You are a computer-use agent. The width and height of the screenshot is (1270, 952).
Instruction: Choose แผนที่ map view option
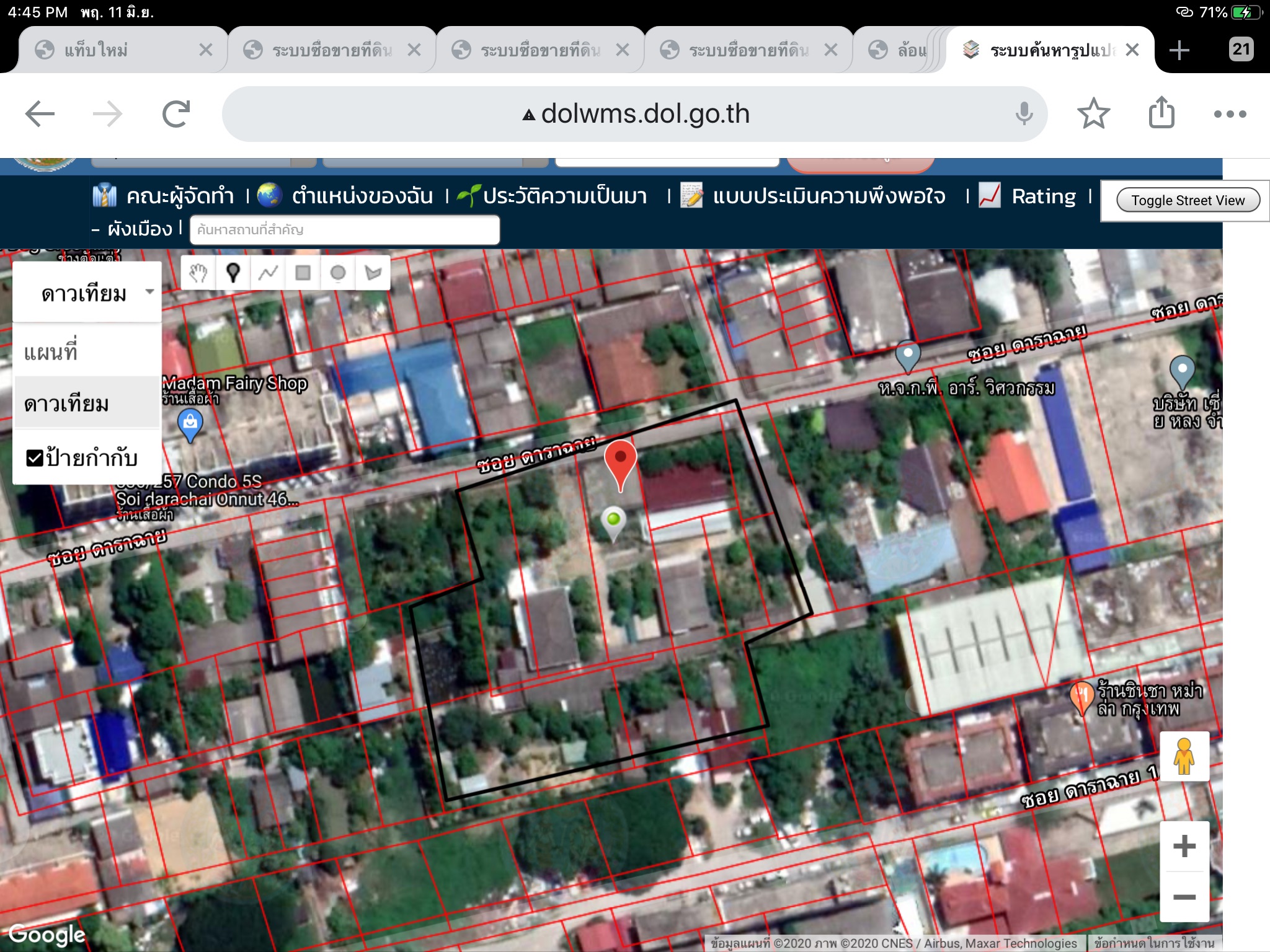(87, 352)
